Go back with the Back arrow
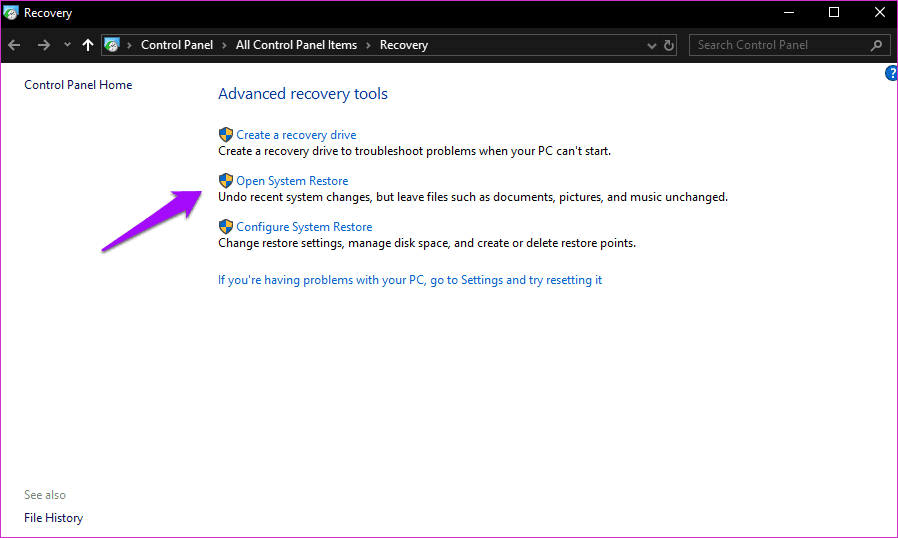This screenshot has height=538, width=898. 14,45
